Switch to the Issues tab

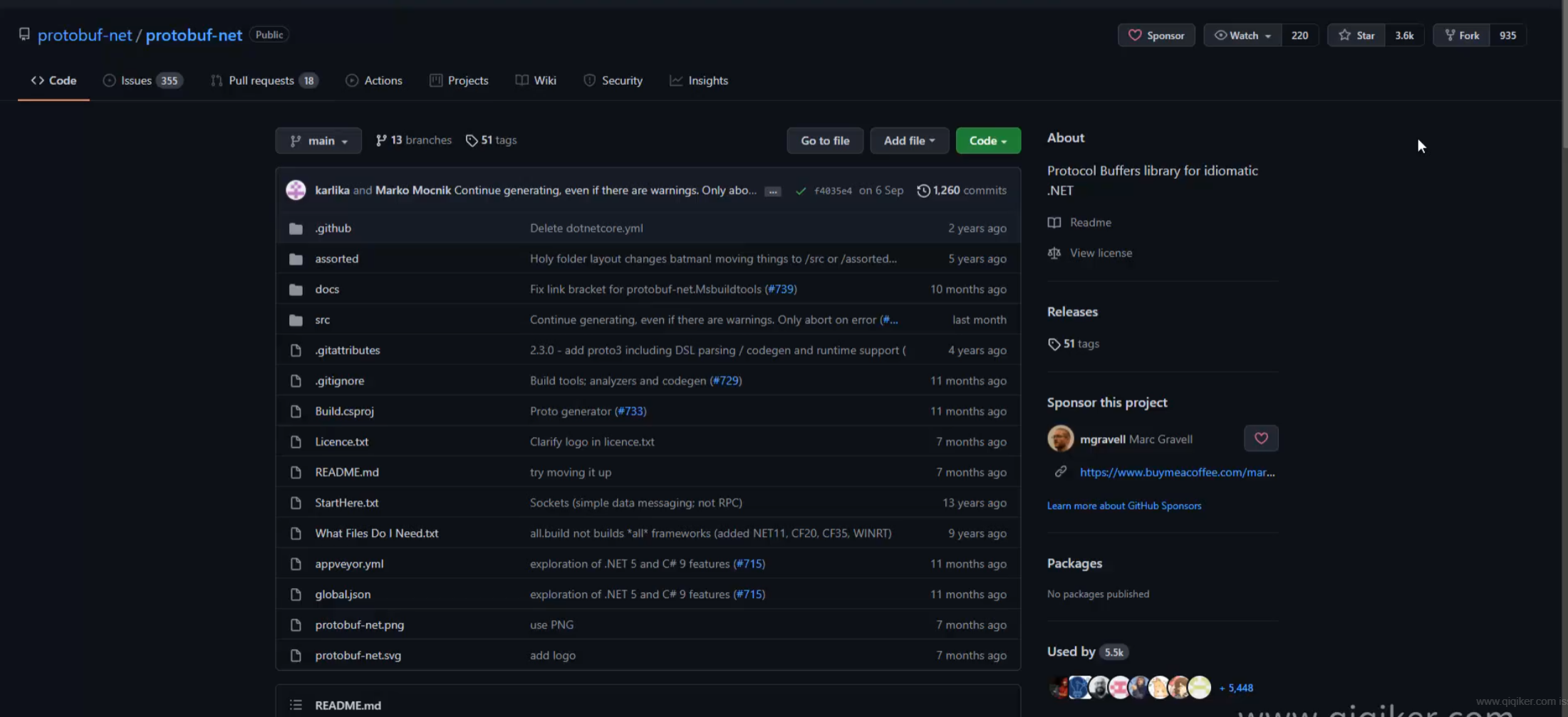(142, 80)
